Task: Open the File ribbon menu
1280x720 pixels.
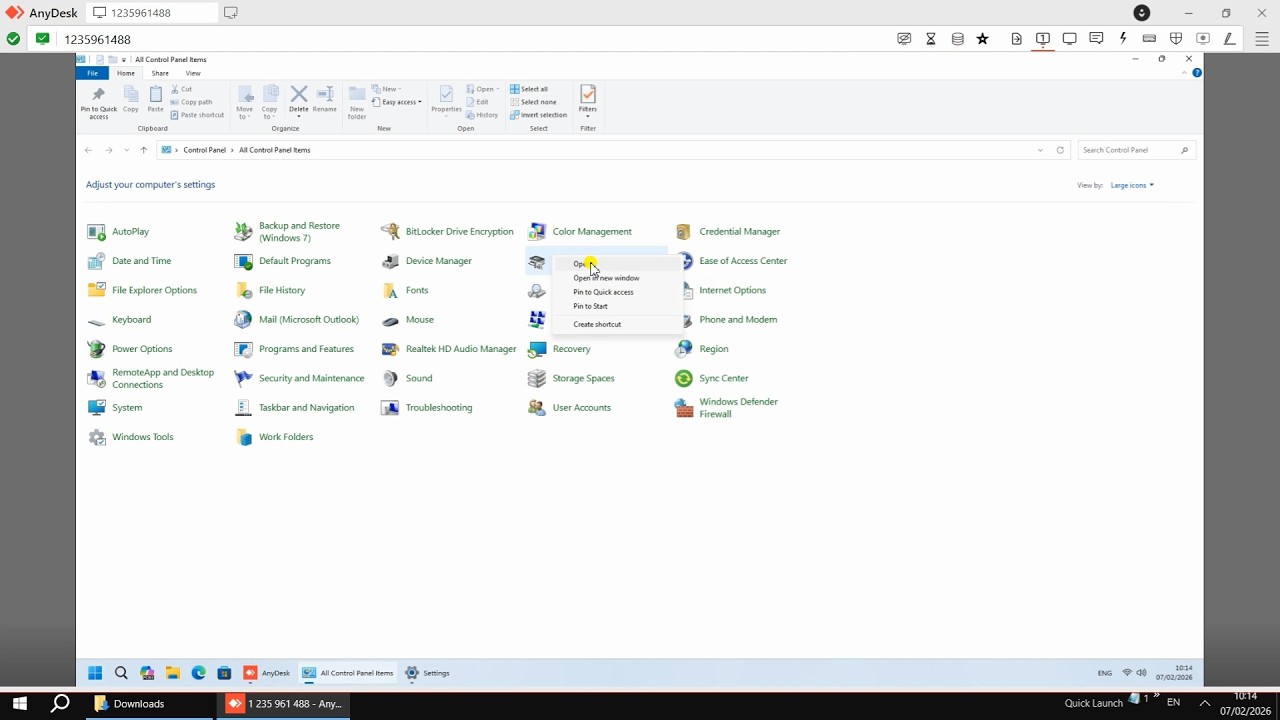Action: pyautogui.click(x=92, y=73)
